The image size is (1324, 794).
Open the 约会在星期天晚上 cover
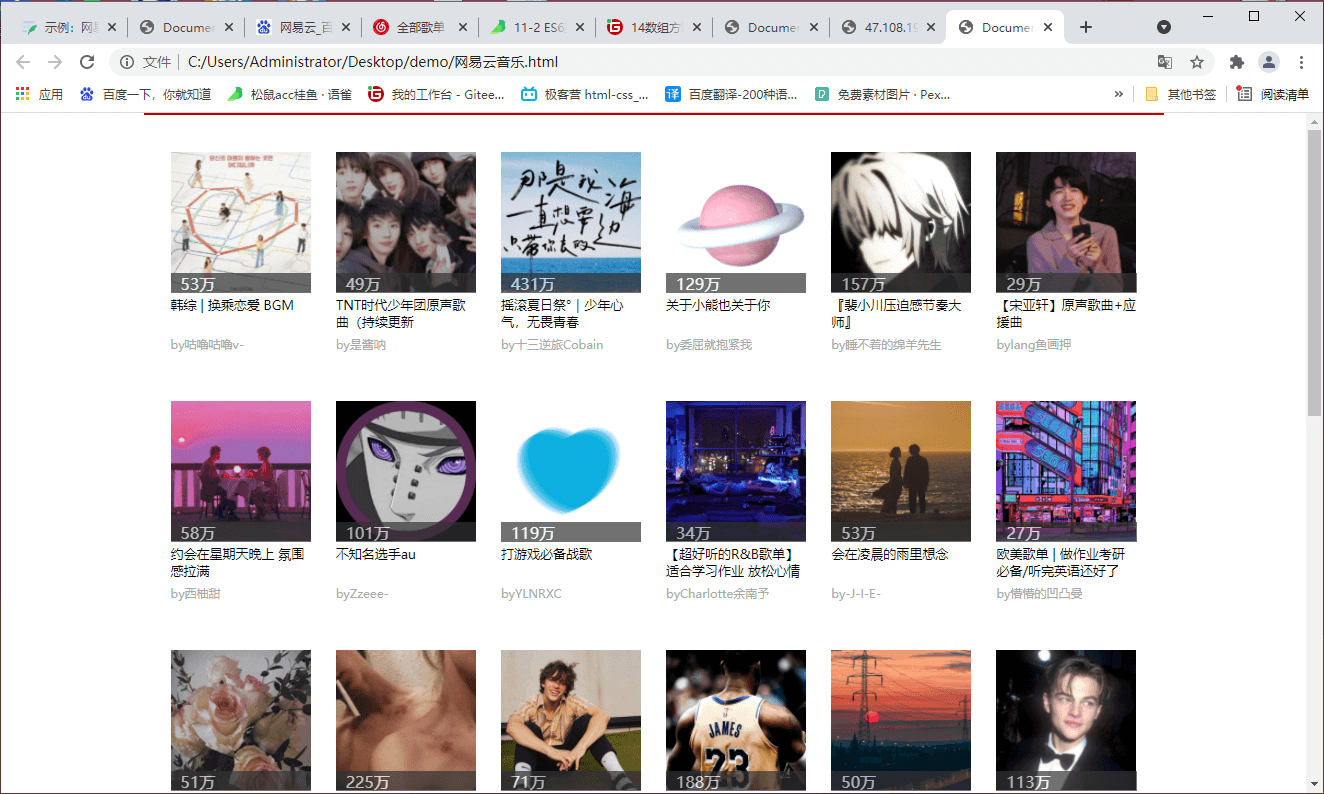[241, 471]
